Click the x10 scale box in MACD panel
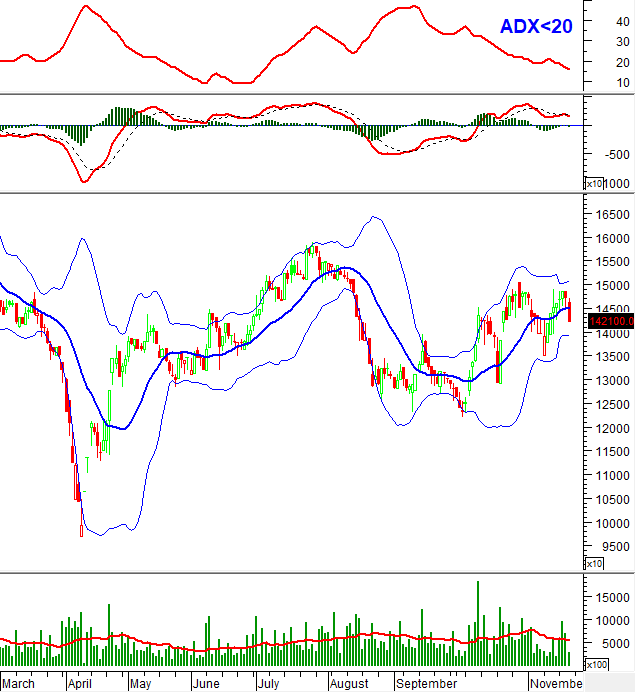 [594, 183]
